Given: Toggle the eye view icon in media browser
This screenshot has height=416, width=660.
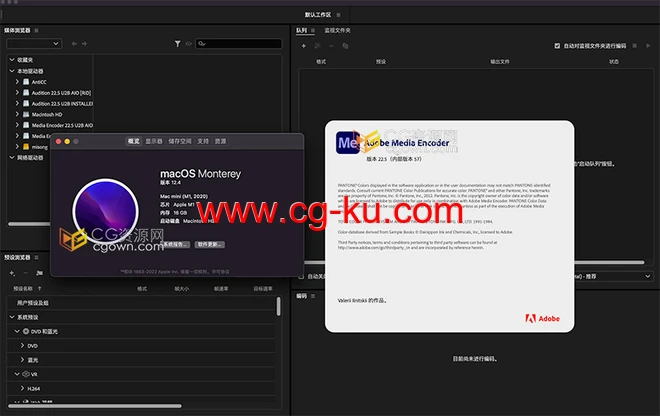Looking at the screenshot, I should pos(189,43).
